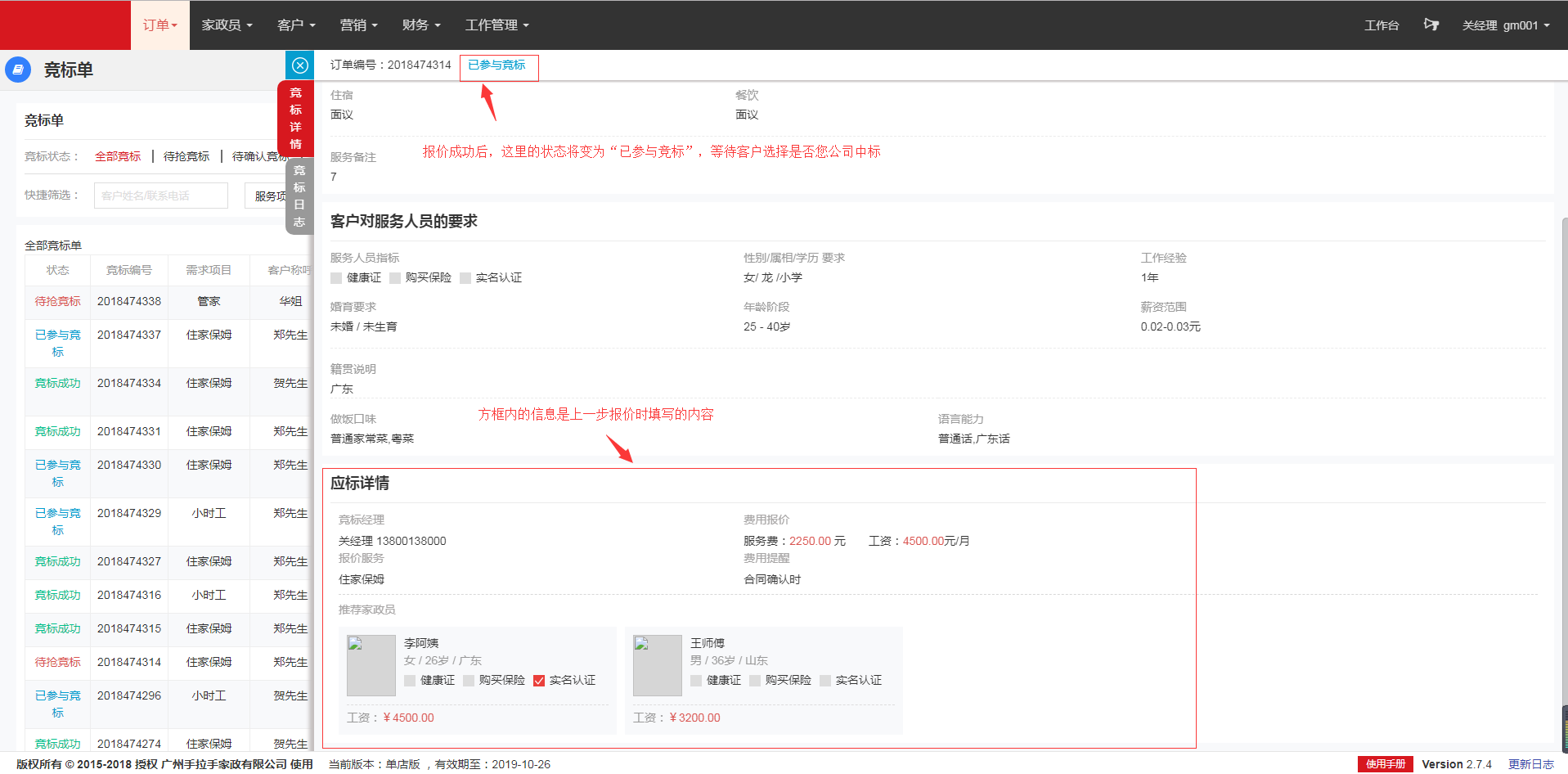Select order row 2018474315
The image size is (1568, 774).
tap(168, 630)
